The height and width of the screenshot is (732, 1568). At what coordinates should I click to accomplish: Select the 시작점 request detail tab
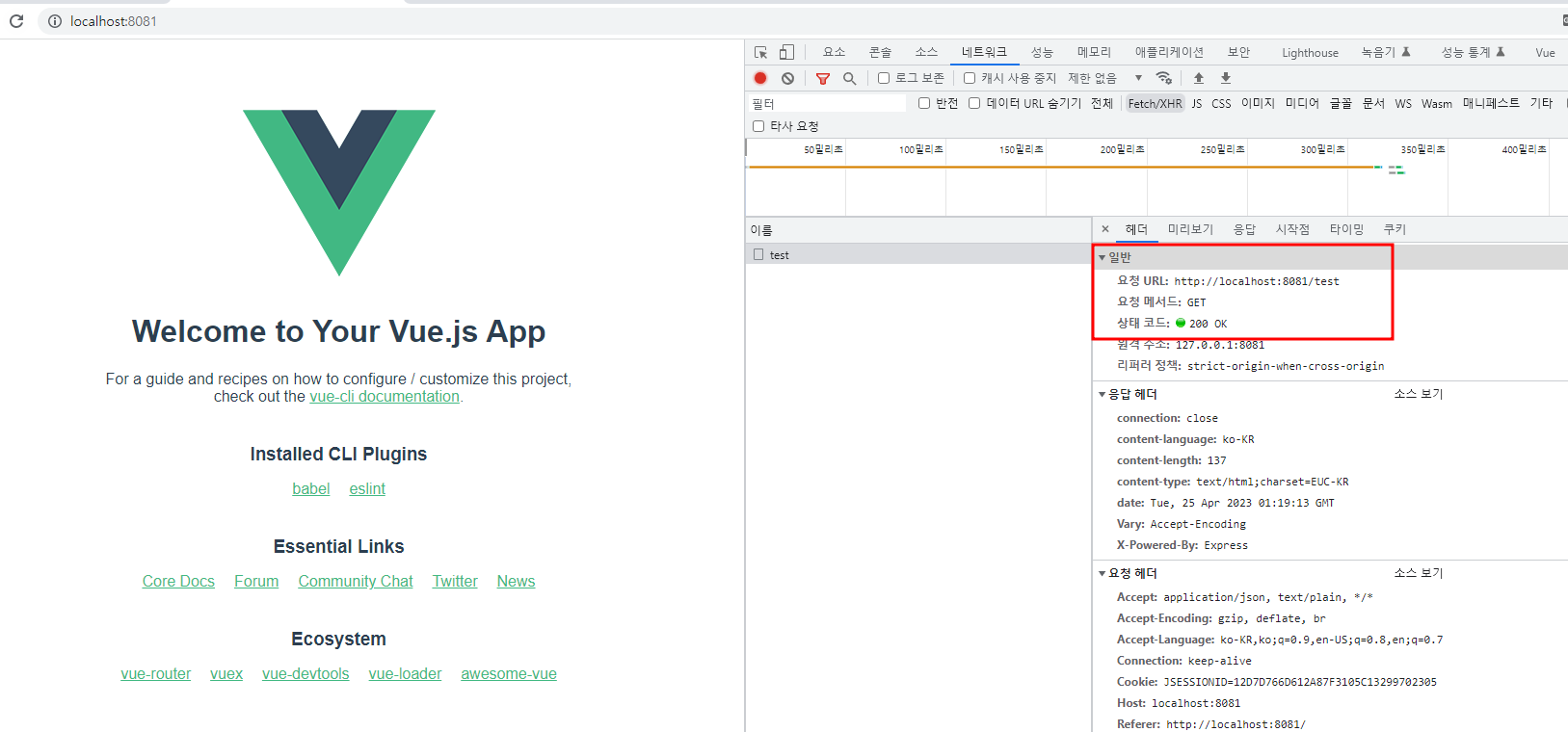tap(1292, 229)
